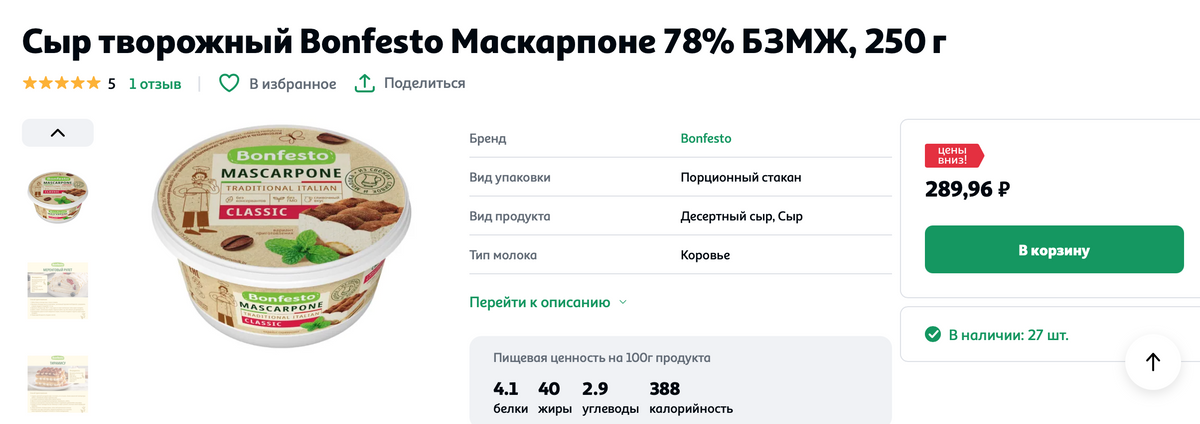Select the first mascarpone thumbnail

coord(57,197)
